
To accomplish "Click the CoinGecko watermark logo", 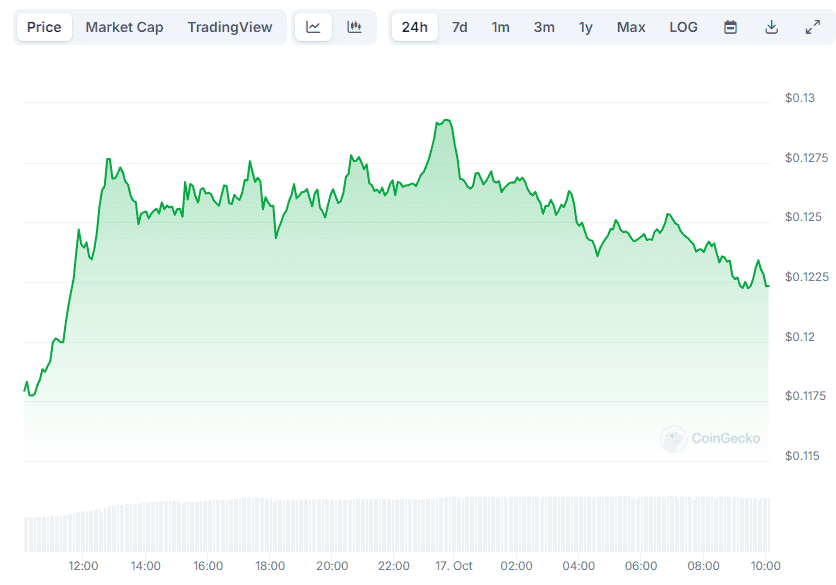I will click(711, 438).
